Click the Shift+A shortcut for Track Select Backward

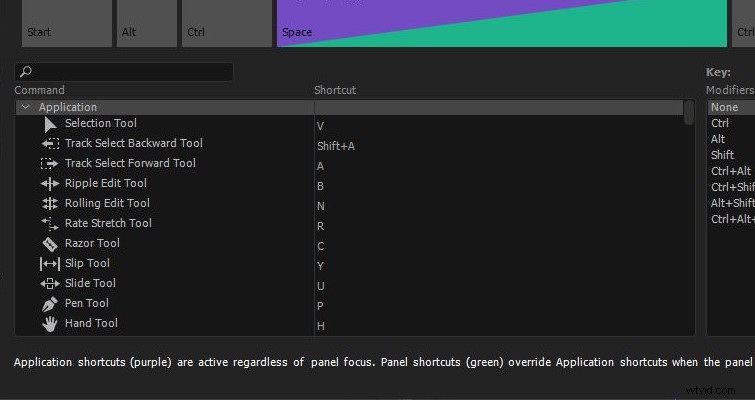coord(336,146)
